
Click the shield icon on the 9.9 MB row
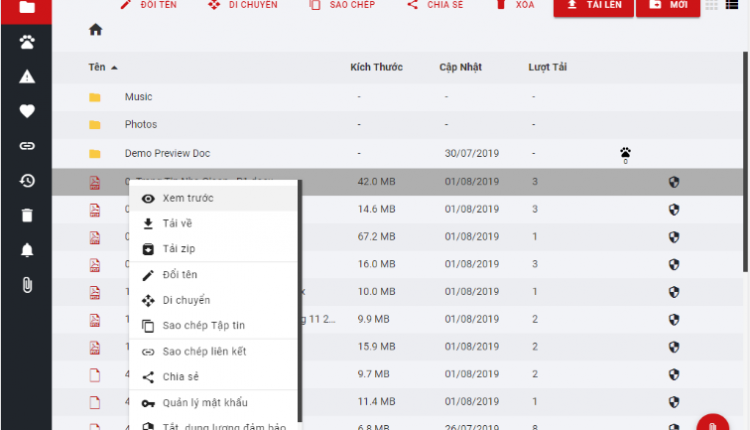pyautogui.click(x=674, y=320)
